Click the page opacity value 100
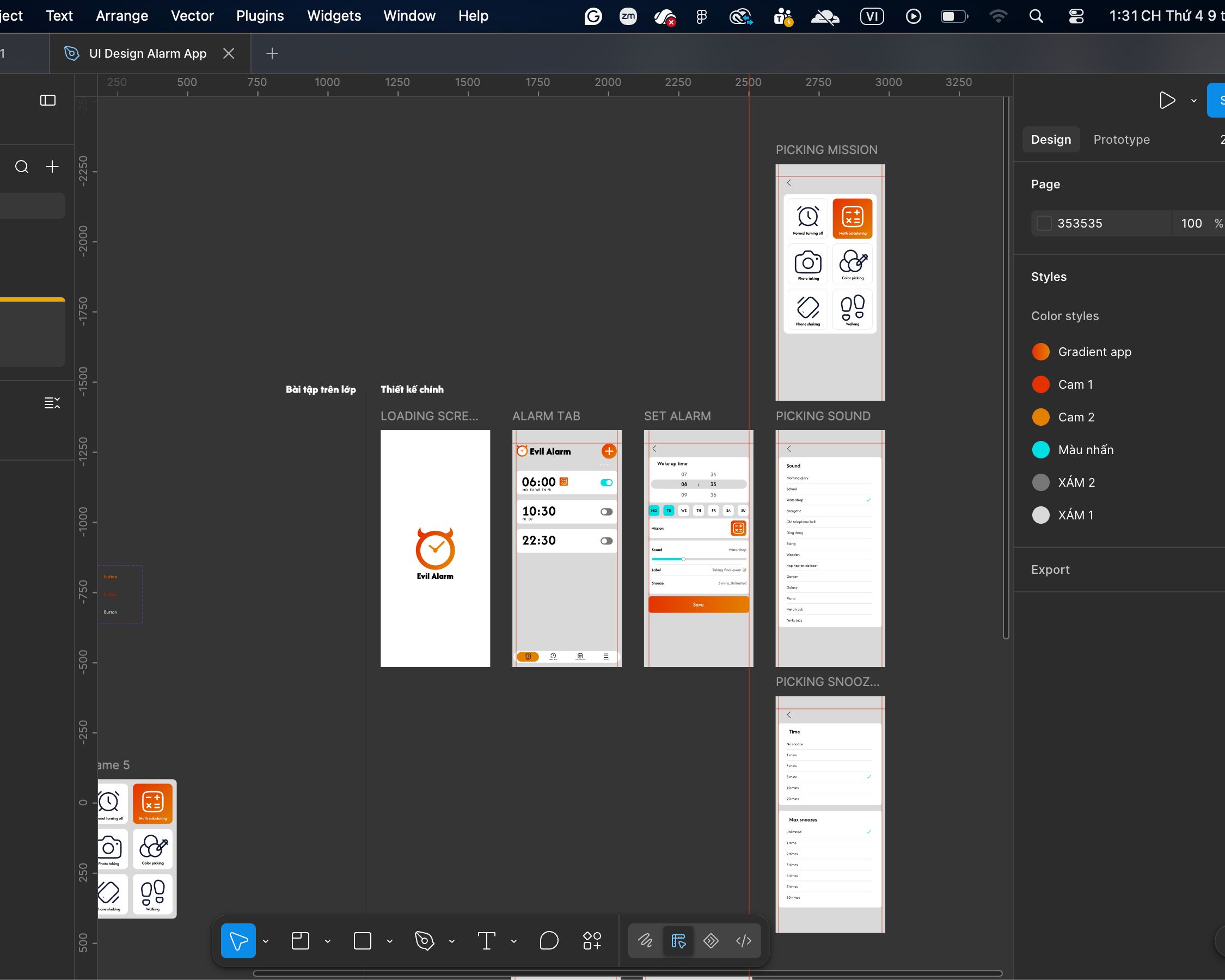The width and height of the screenshot is (1225, 980). click(x=1191, y=223)
